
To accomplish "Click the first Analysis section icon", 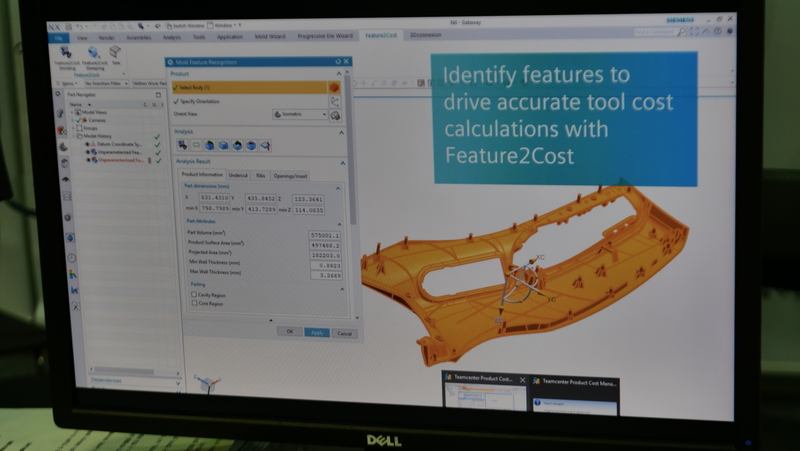I will 182,145.
